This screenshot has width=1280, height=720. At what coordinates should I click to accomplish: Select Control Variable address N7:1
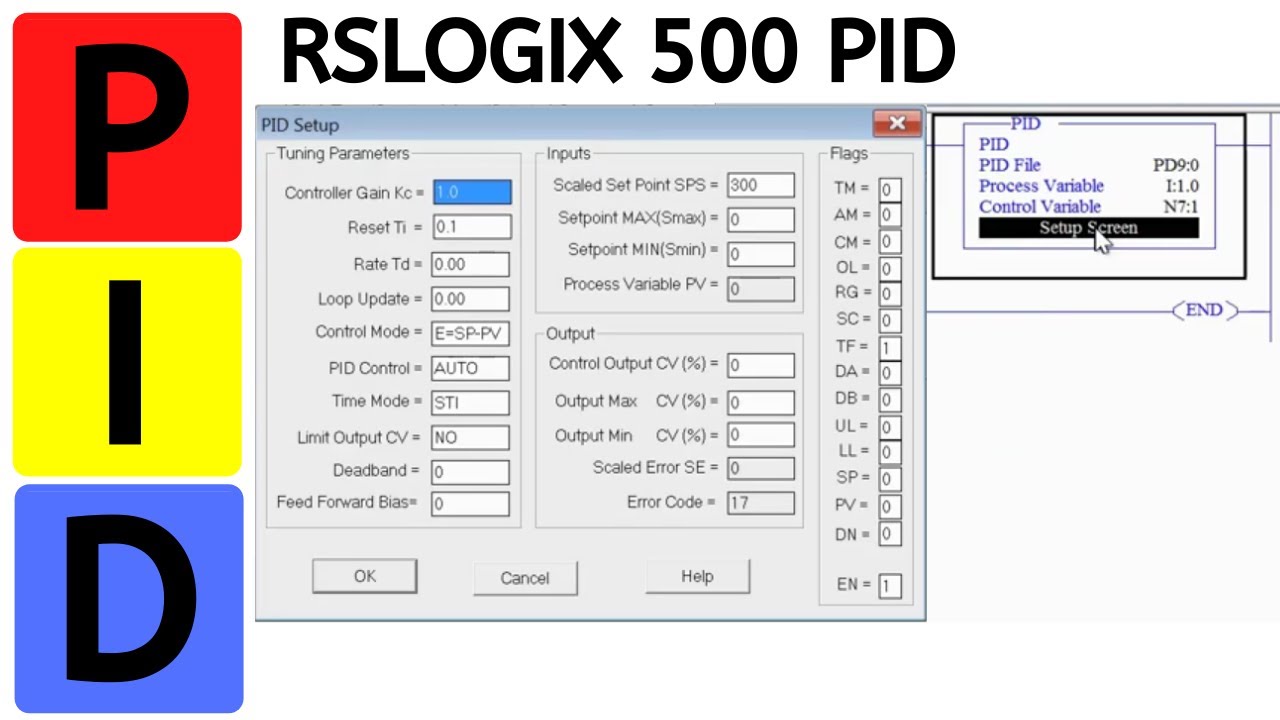[1181, 207]
